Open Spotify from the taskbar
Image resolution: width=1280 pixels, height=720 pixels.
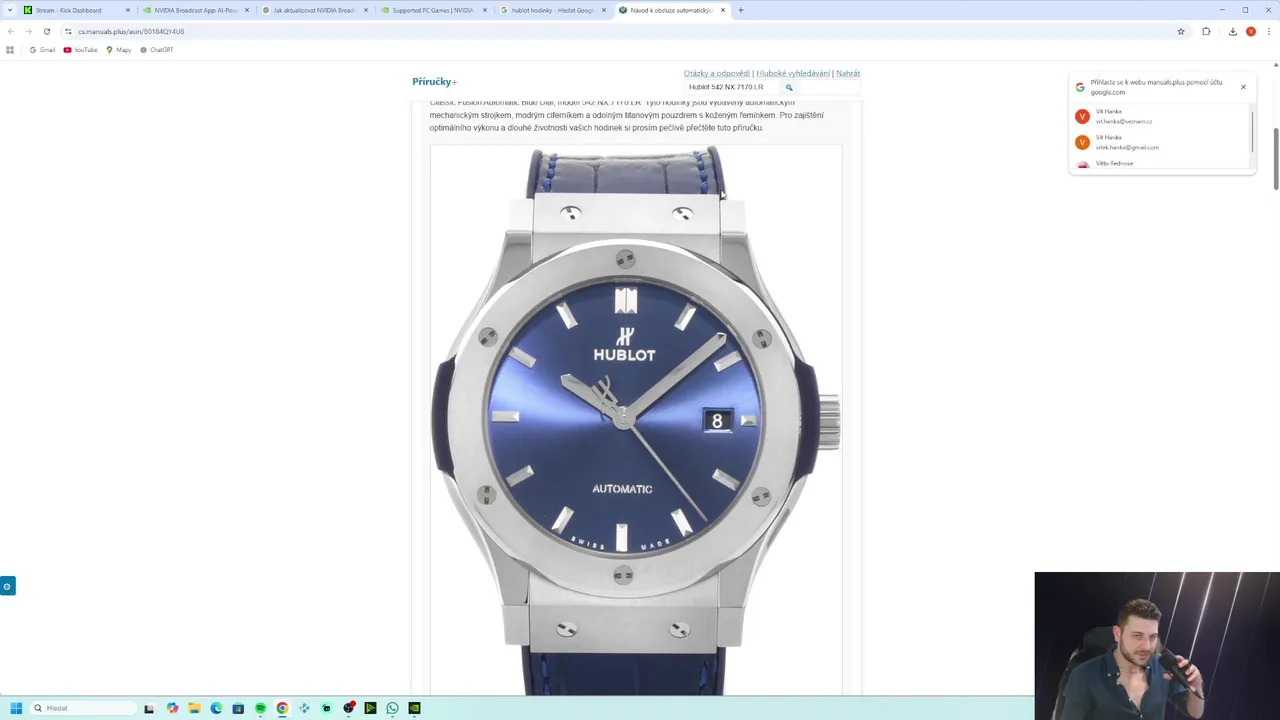260,708
